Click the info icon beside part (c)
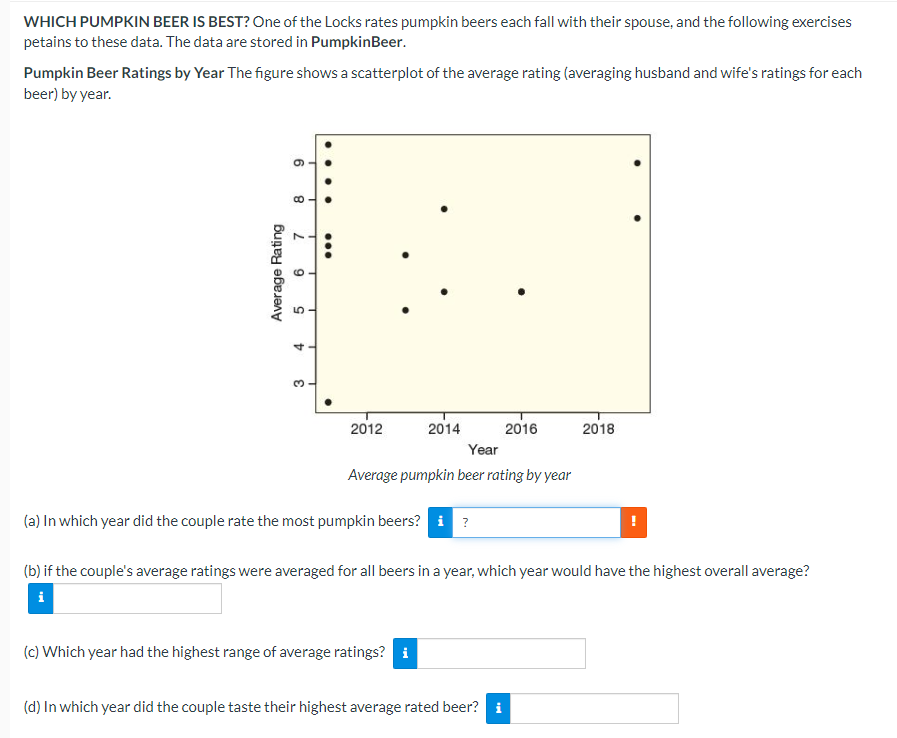897x738 pixels. (405, 653)
